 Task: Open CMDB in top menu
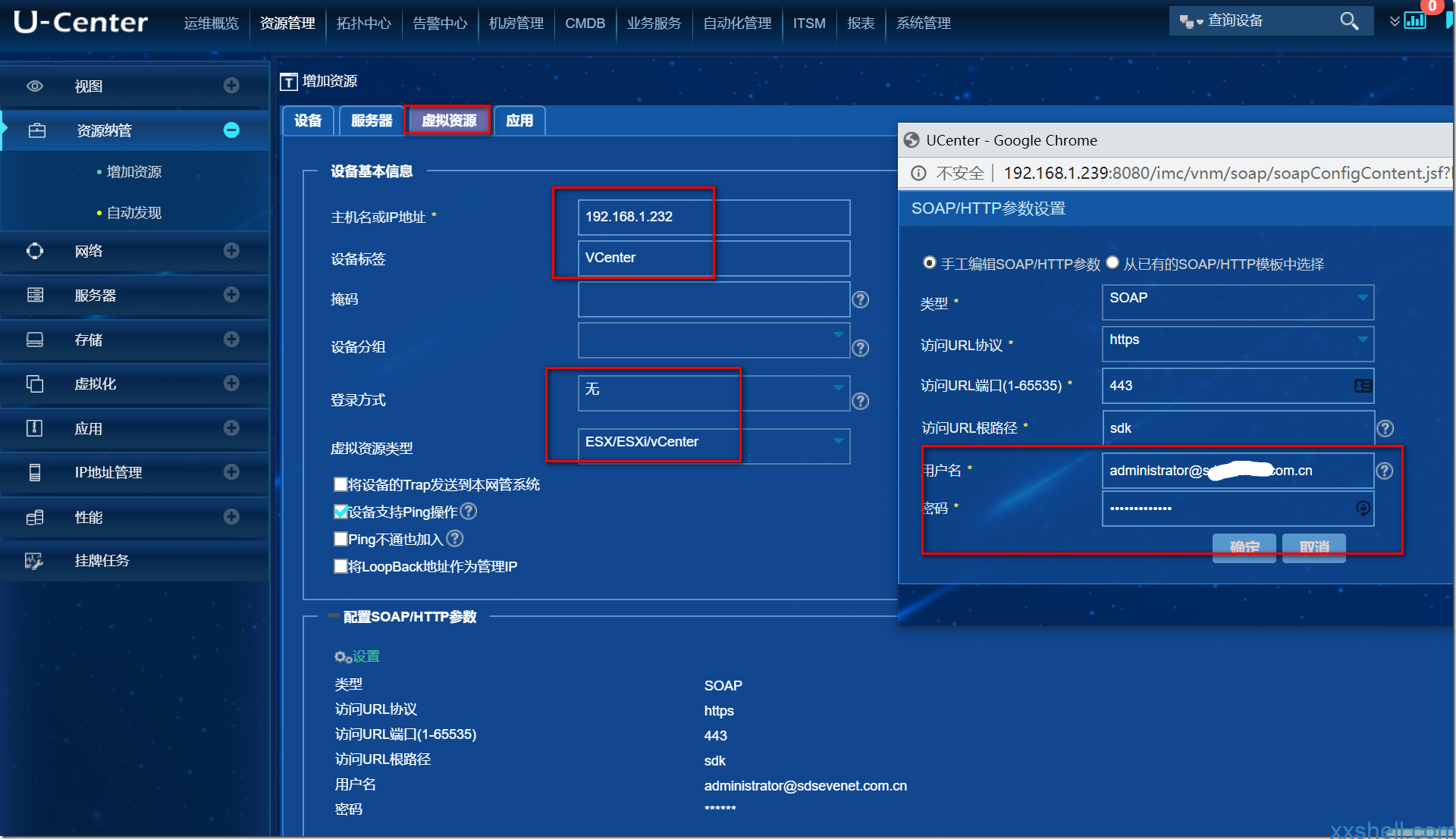(585, 23)
